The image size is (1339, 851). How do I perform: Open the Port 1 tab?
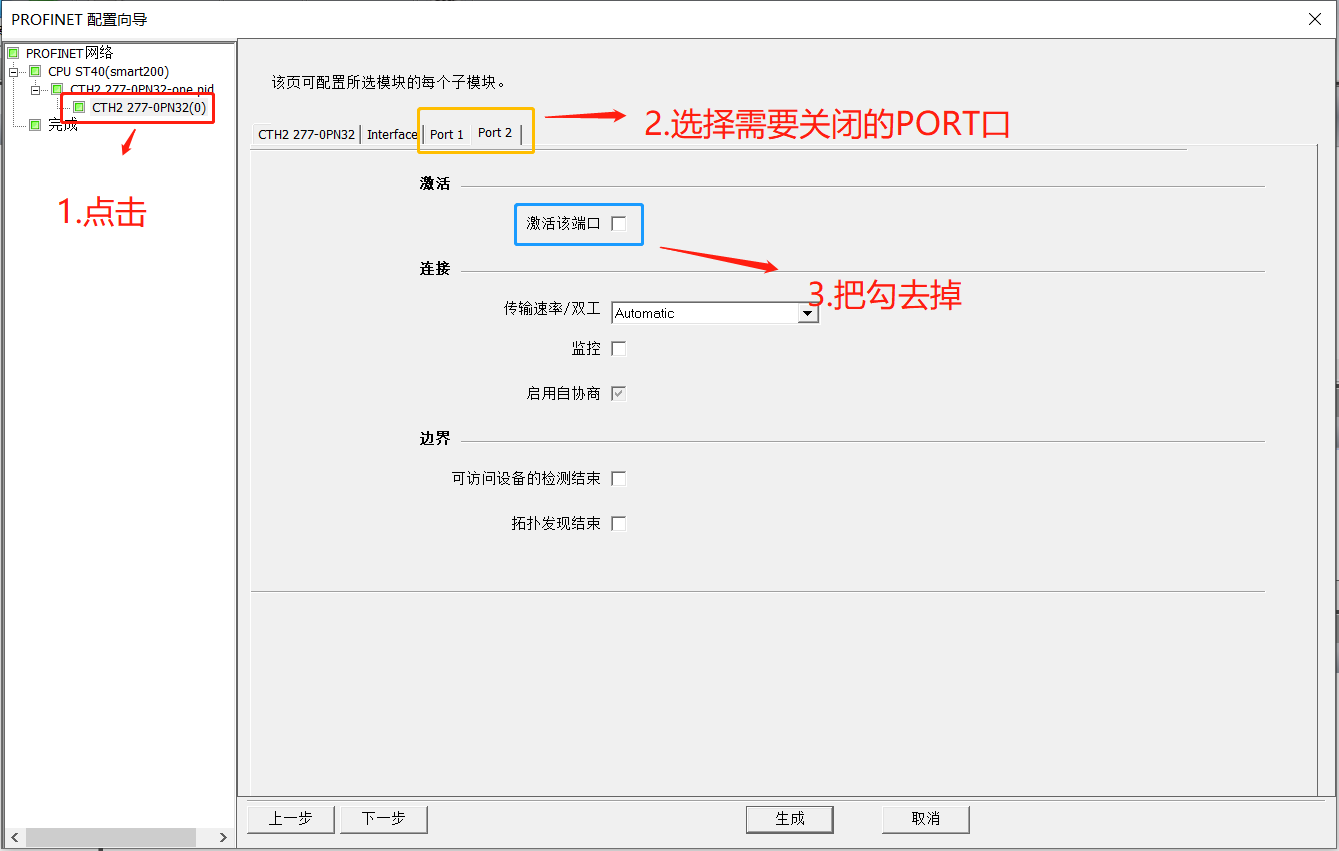coord(447,135)
